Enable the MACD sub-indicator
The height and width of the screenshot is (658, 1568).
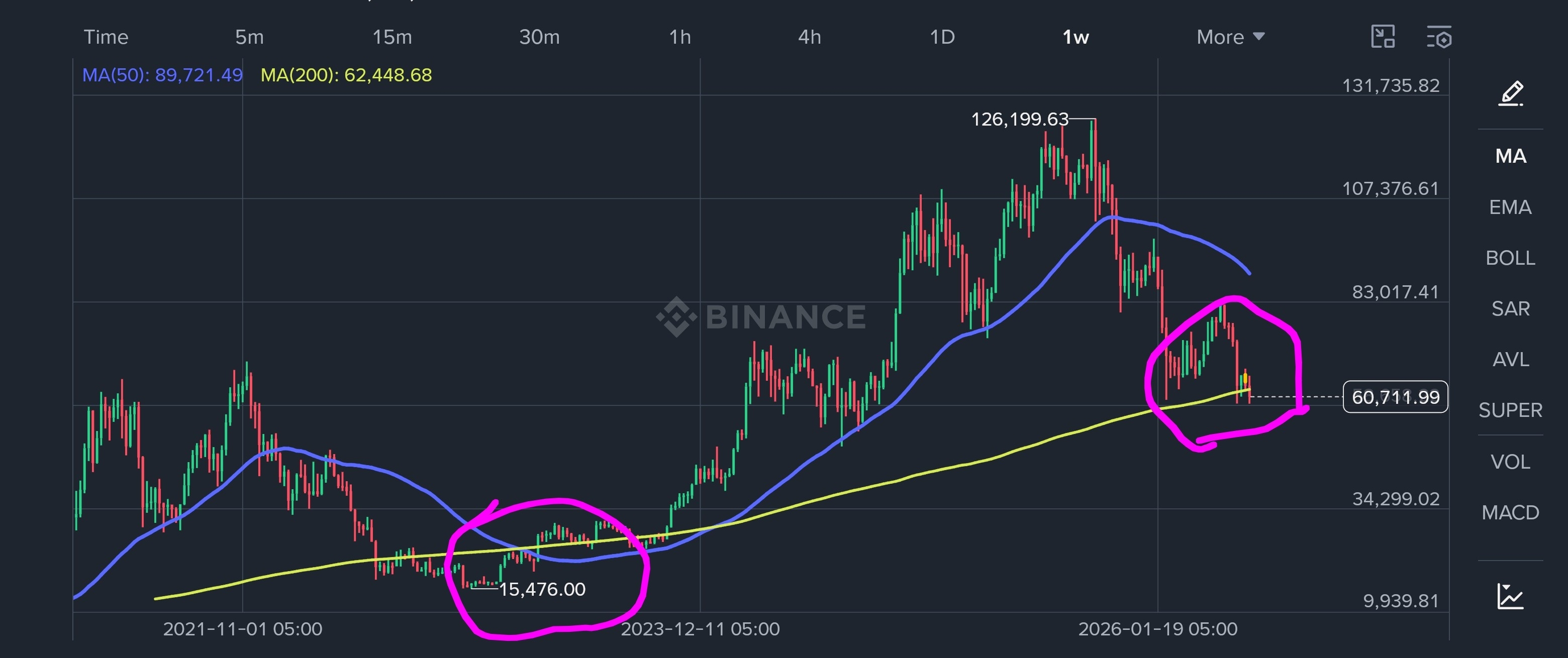pos(1510,513)
